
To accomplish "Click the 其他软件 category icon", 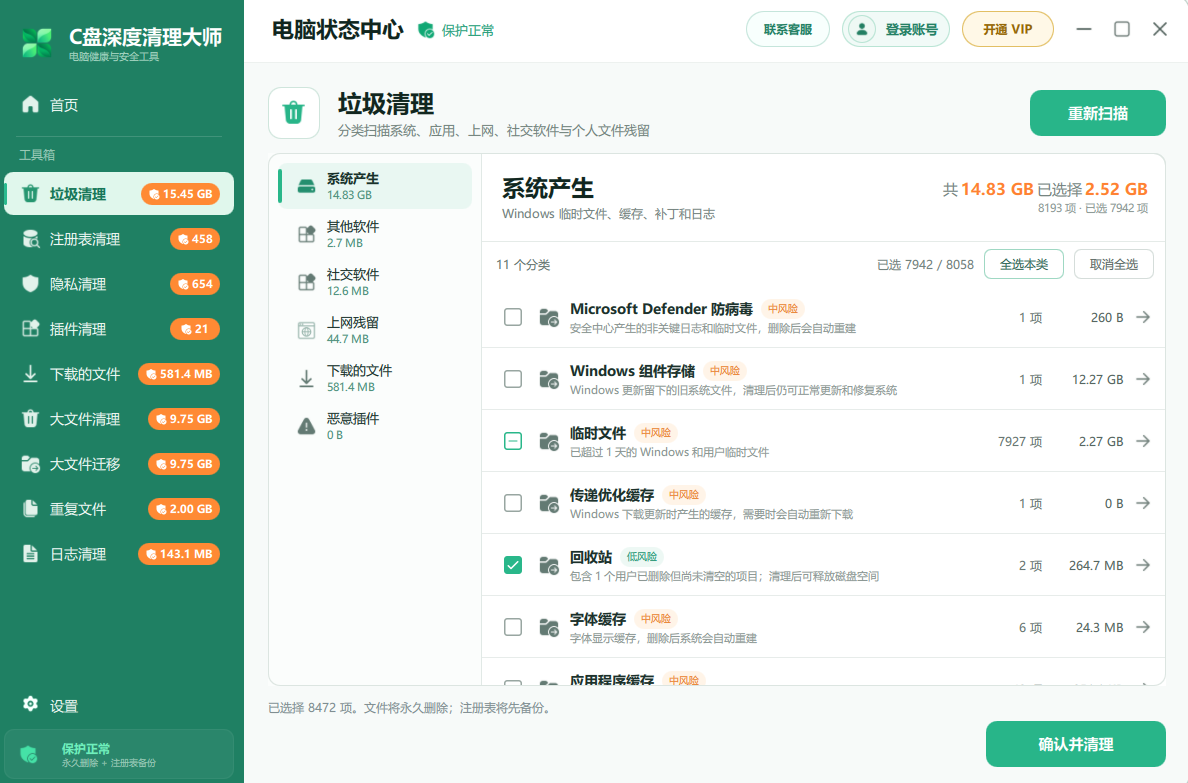I will point(306,234).
